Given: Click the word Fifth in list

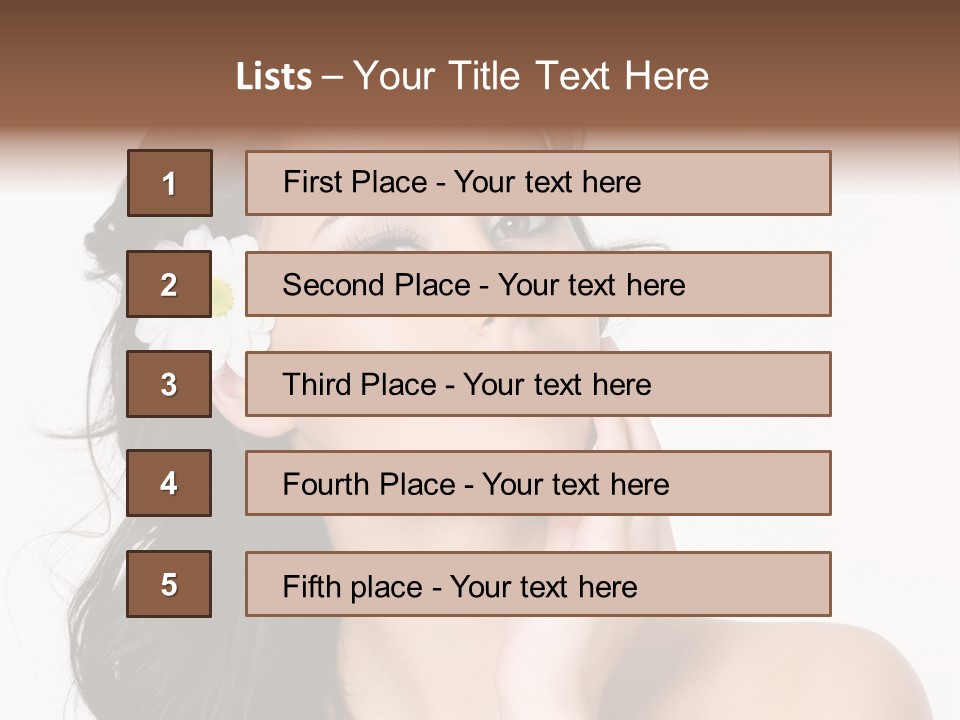Looking at the screenshot, I should click(x=312, y=587).
